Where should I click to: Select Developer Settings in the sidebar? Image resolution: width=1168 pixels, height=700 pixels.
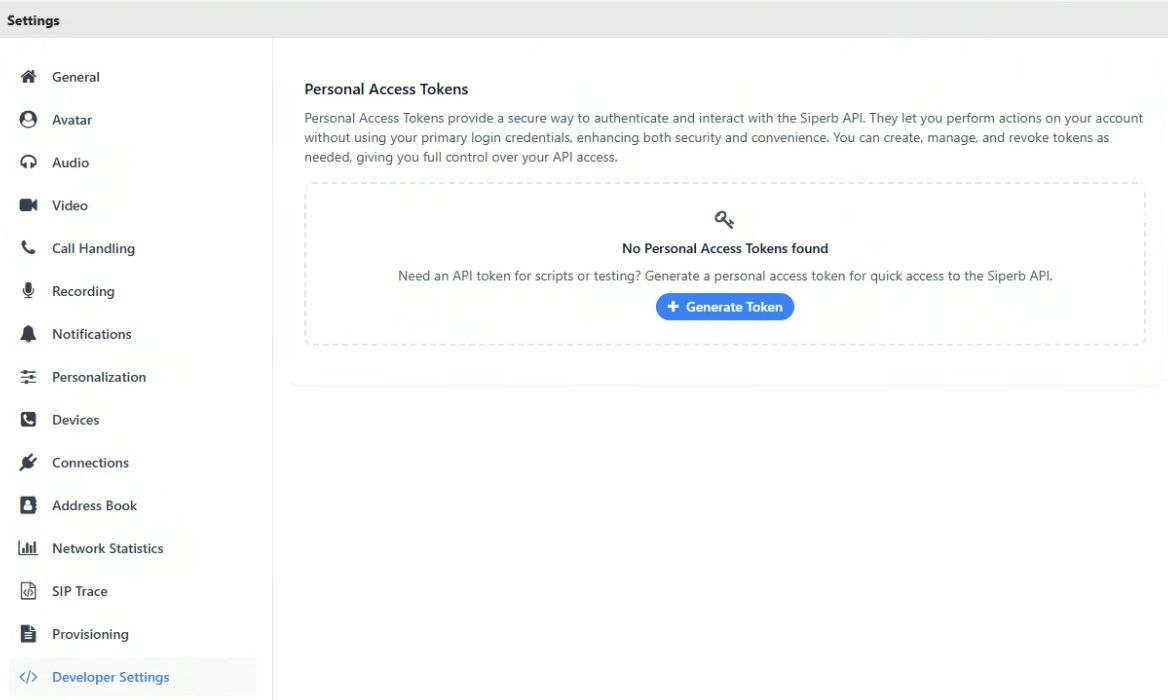click(133, 677)
